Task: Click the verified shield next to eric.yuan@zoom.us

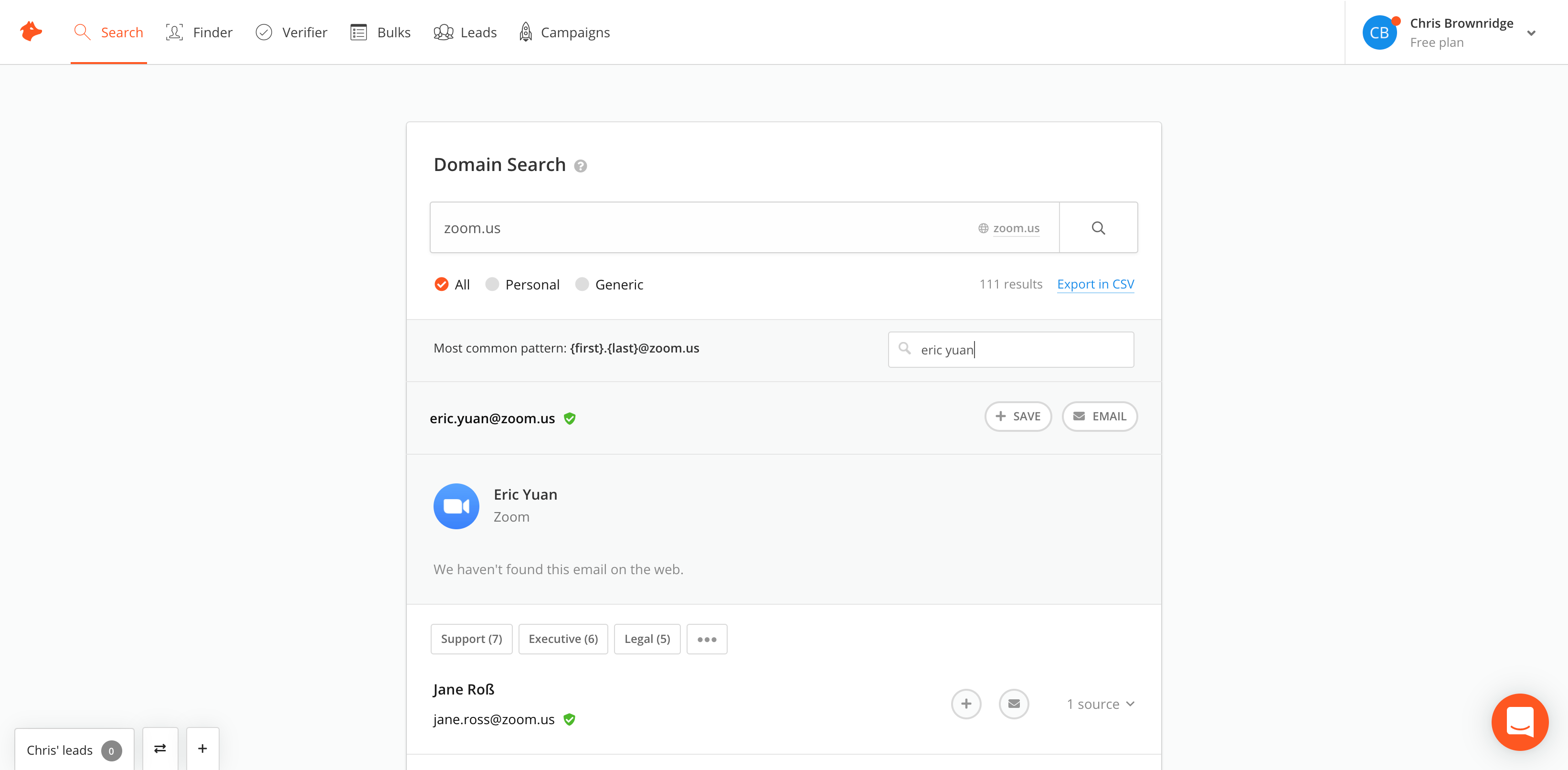Action: click(570, 418)
